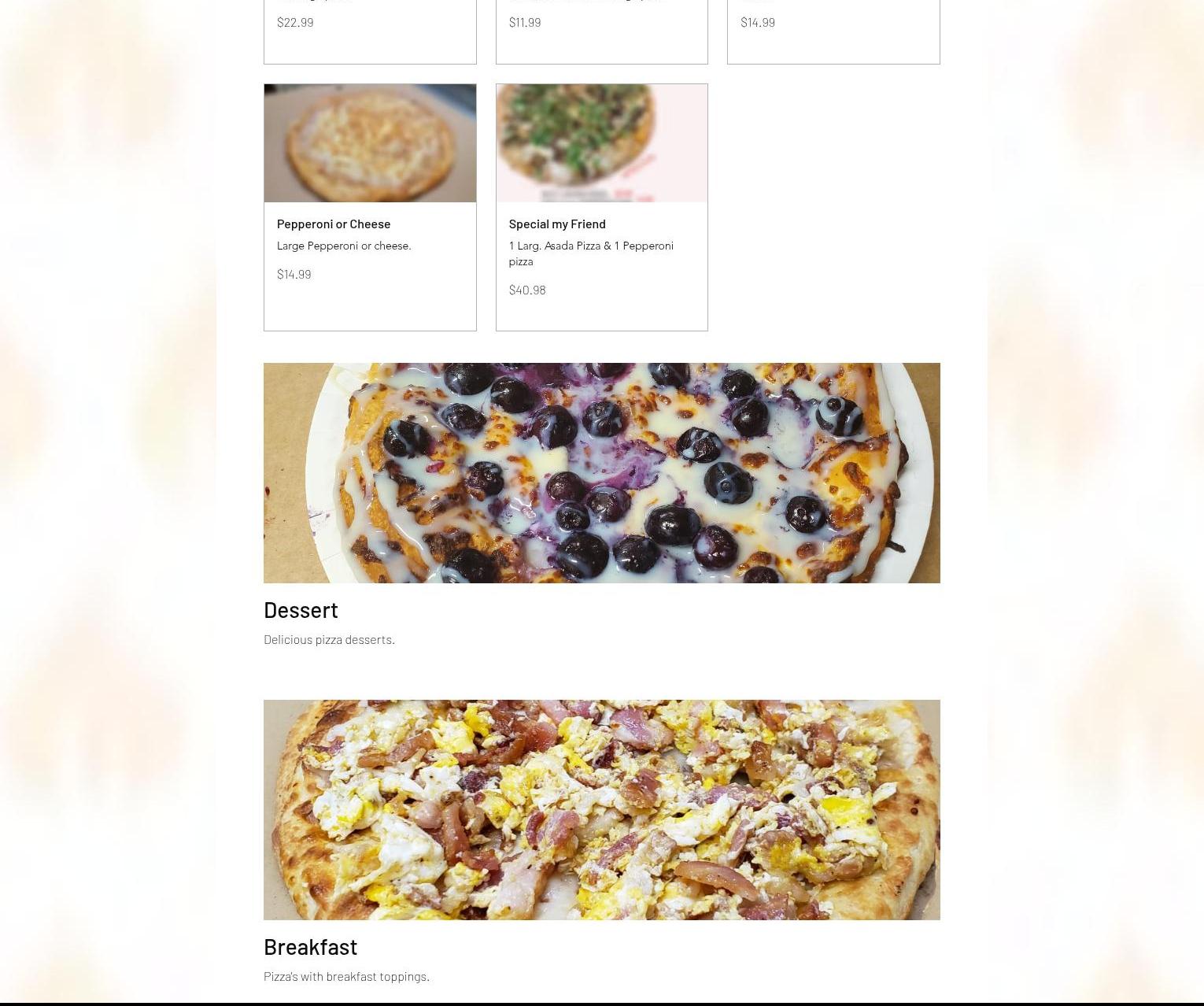
Task: Click the $40.98 price on Special my Friend
Action: click(527, 290)
